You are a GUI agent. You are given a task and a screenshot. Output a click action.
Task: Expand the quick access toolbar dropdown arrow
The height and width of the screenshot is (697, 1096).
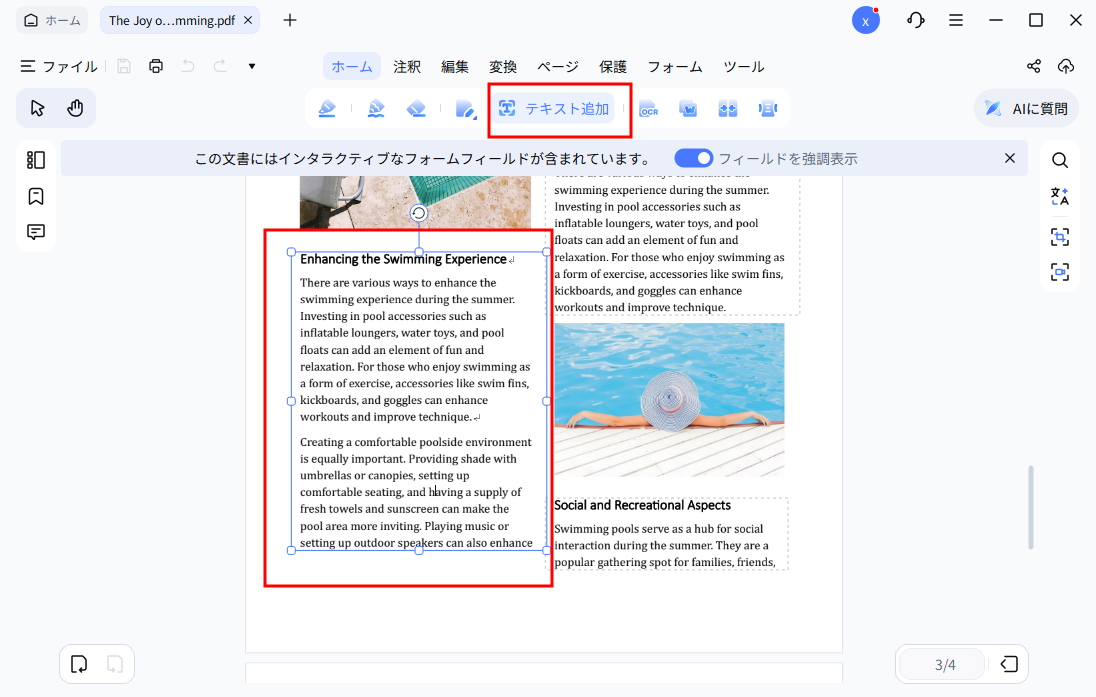tap(252, 66)
